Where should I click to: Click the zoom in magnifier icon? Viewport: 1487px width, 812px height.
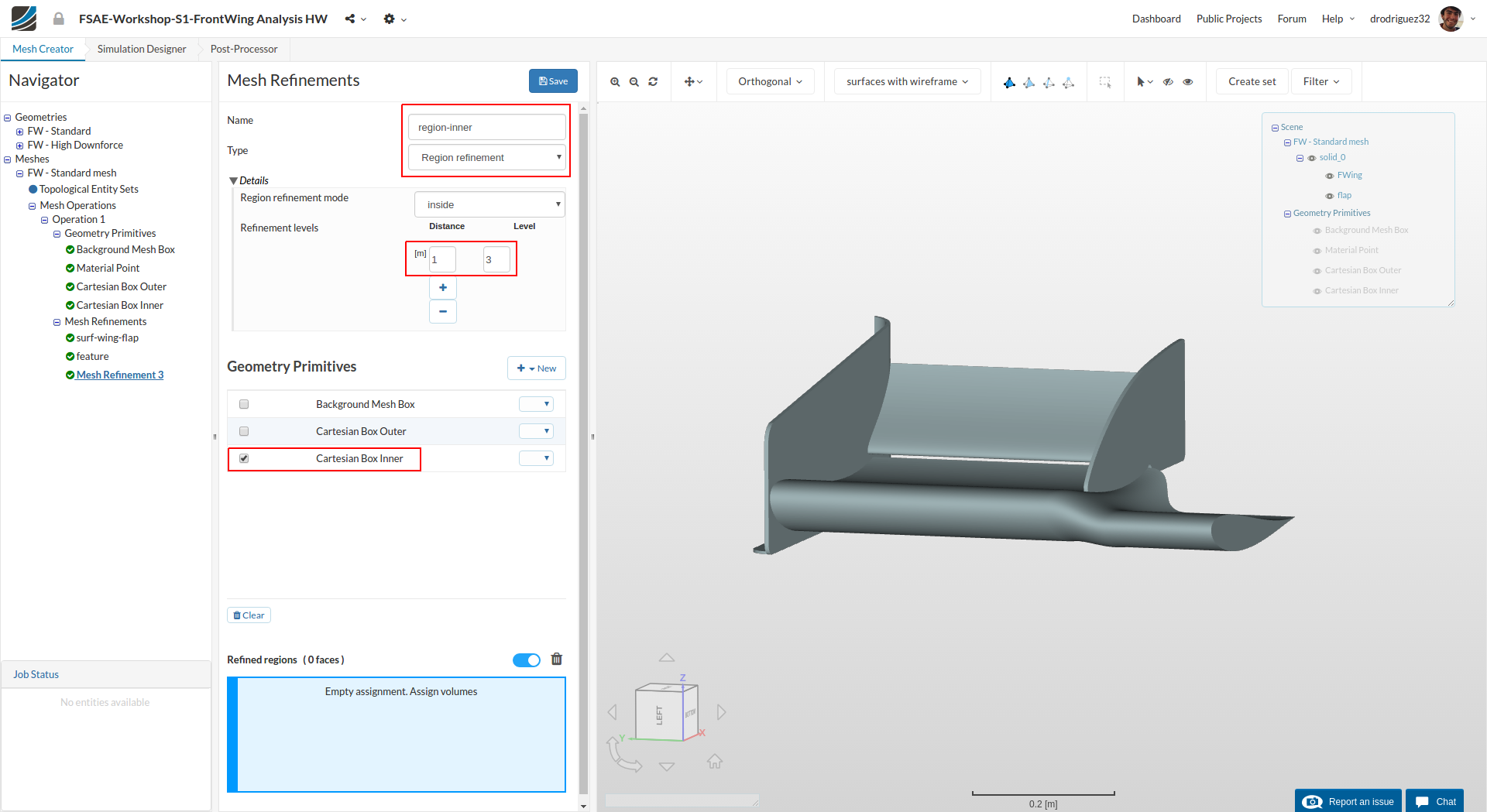pyautogui.click(x=615, y=82)
